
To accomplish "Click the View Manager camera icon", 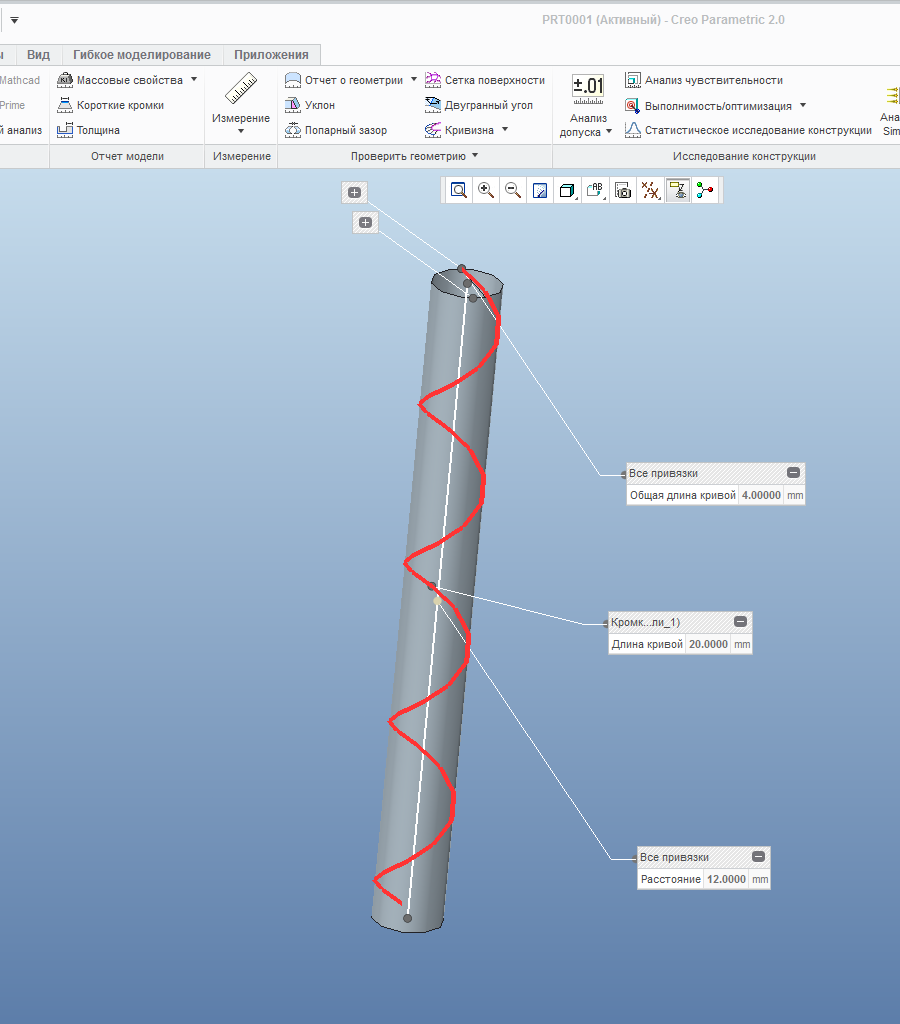I will 623,190.
